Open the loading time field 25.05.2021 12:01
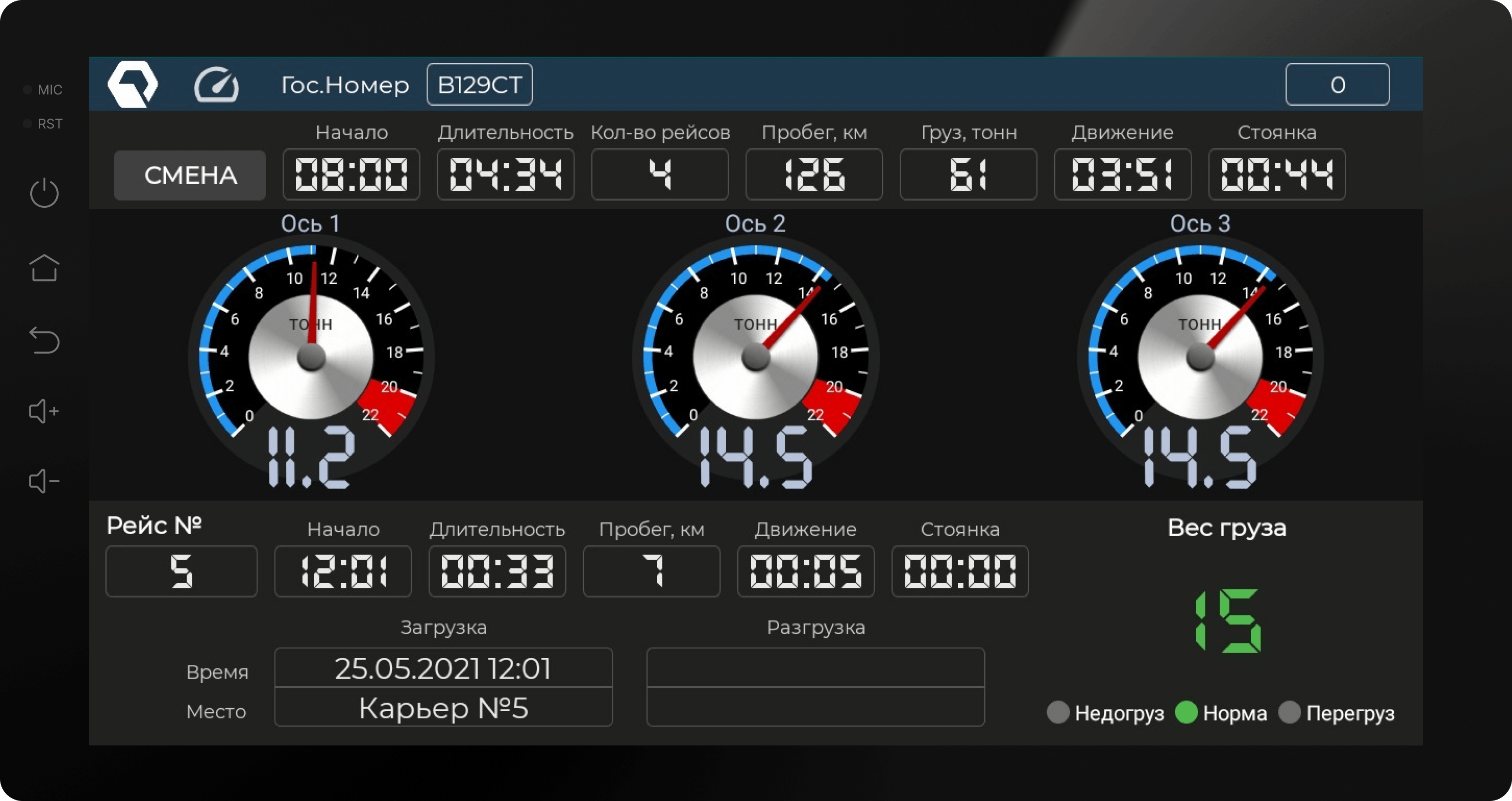 coord(443,668)
